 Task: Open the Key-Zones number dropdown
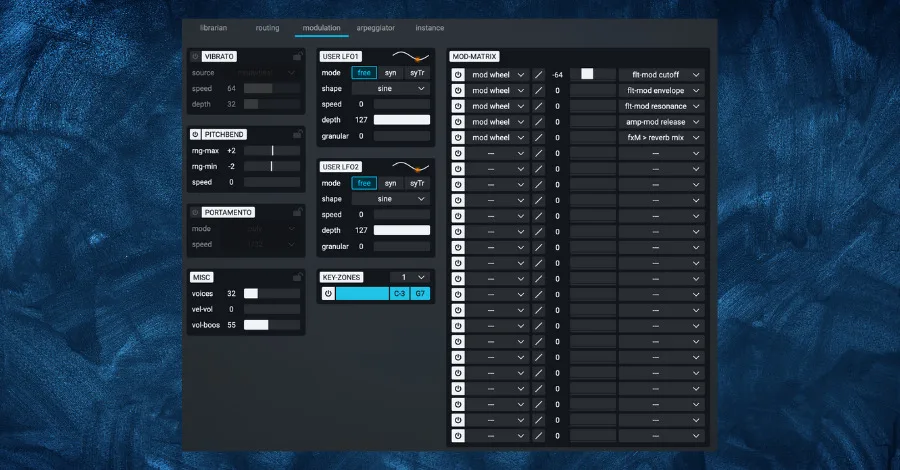(x=410, y=277)
